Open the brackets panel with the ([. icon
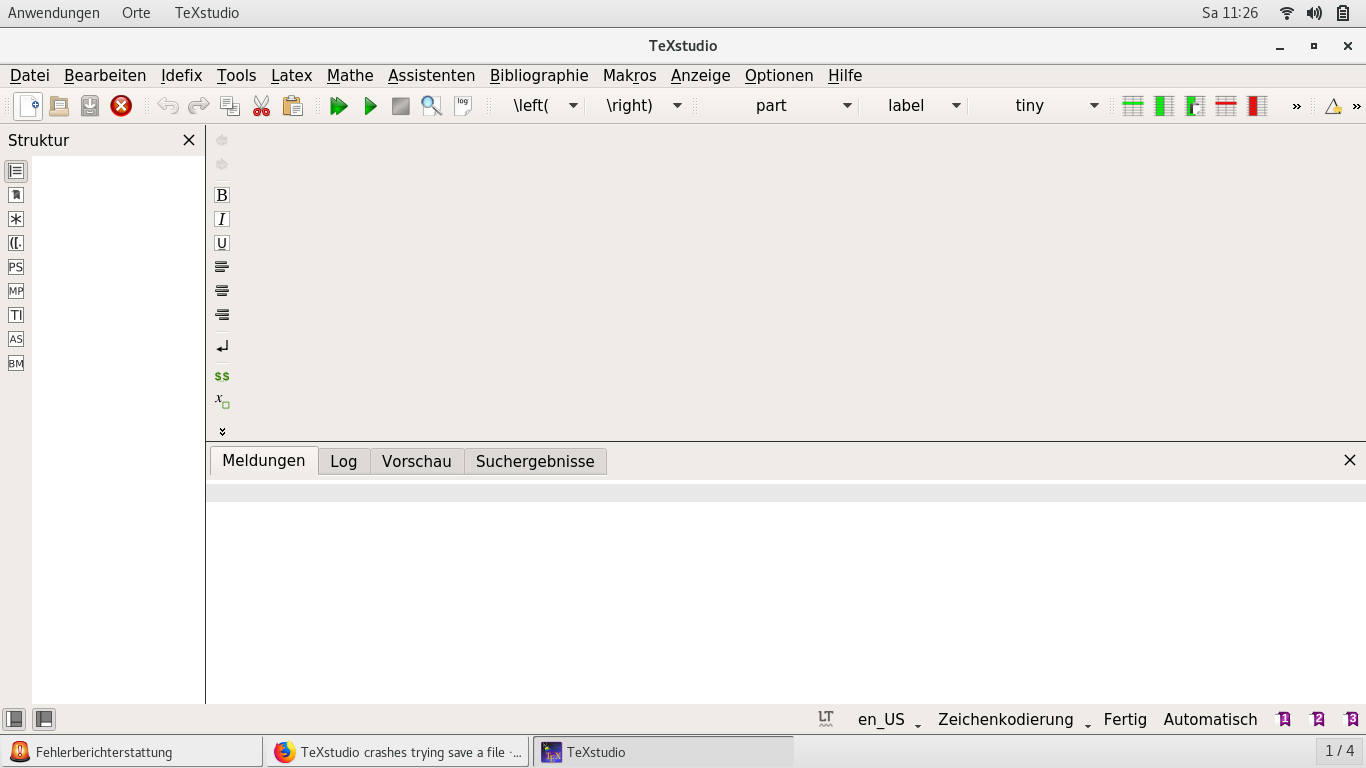 pyautogui.click(x=16, y=243)
